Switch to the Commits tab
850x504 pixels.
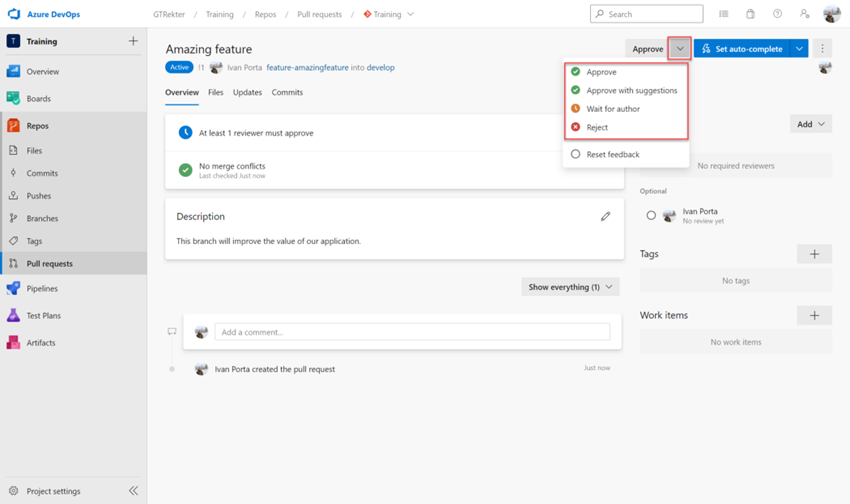coord(287,92)
